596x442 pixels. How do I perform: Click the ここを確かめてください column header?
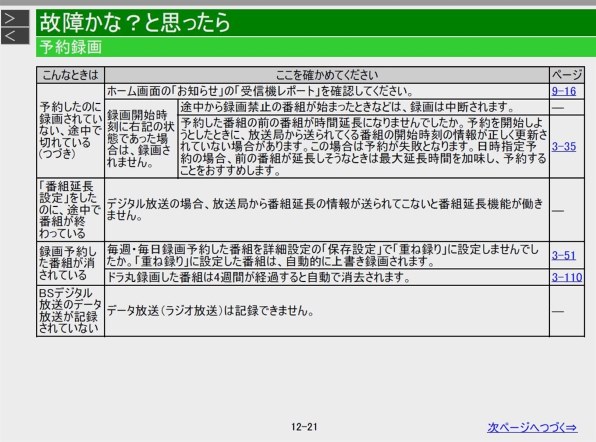(327, 75)
